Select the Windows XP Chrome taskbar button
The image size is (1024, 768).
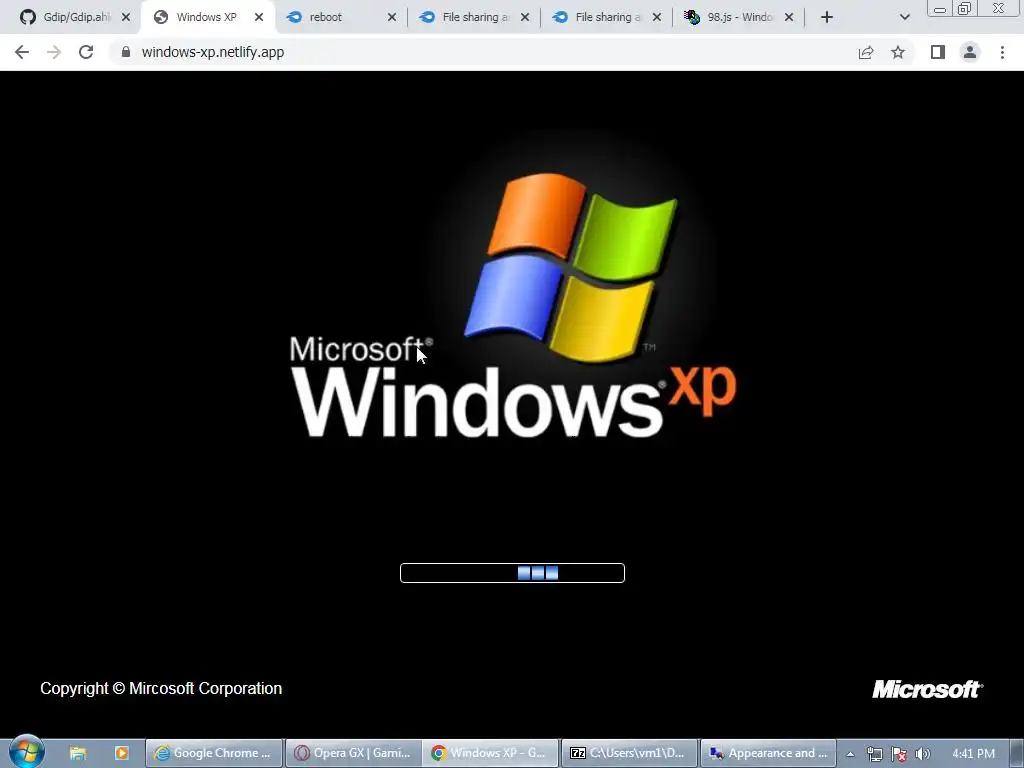tap(490, 753)
